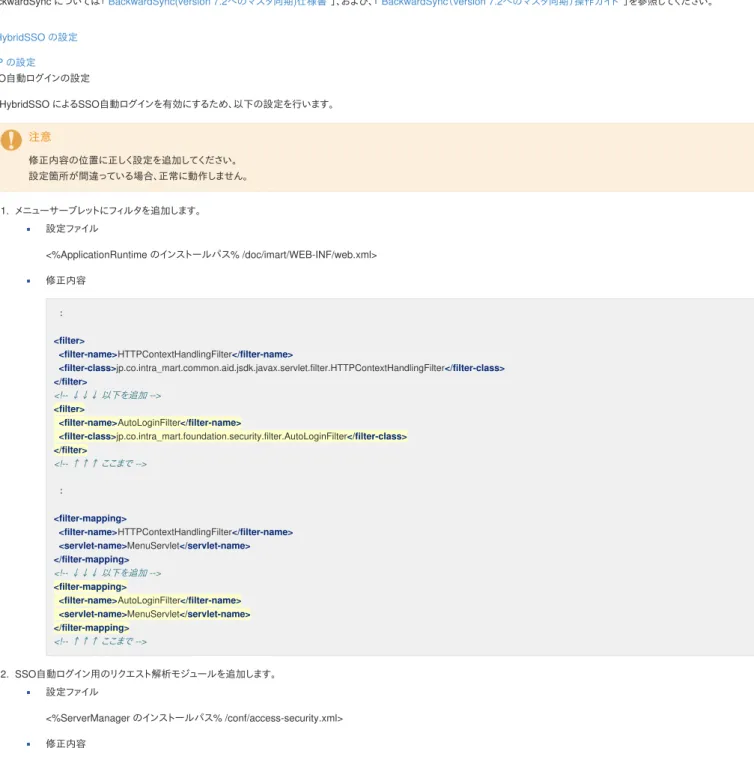Click the first ここまで comment line
754x766 pixels.
pos(100,464)
